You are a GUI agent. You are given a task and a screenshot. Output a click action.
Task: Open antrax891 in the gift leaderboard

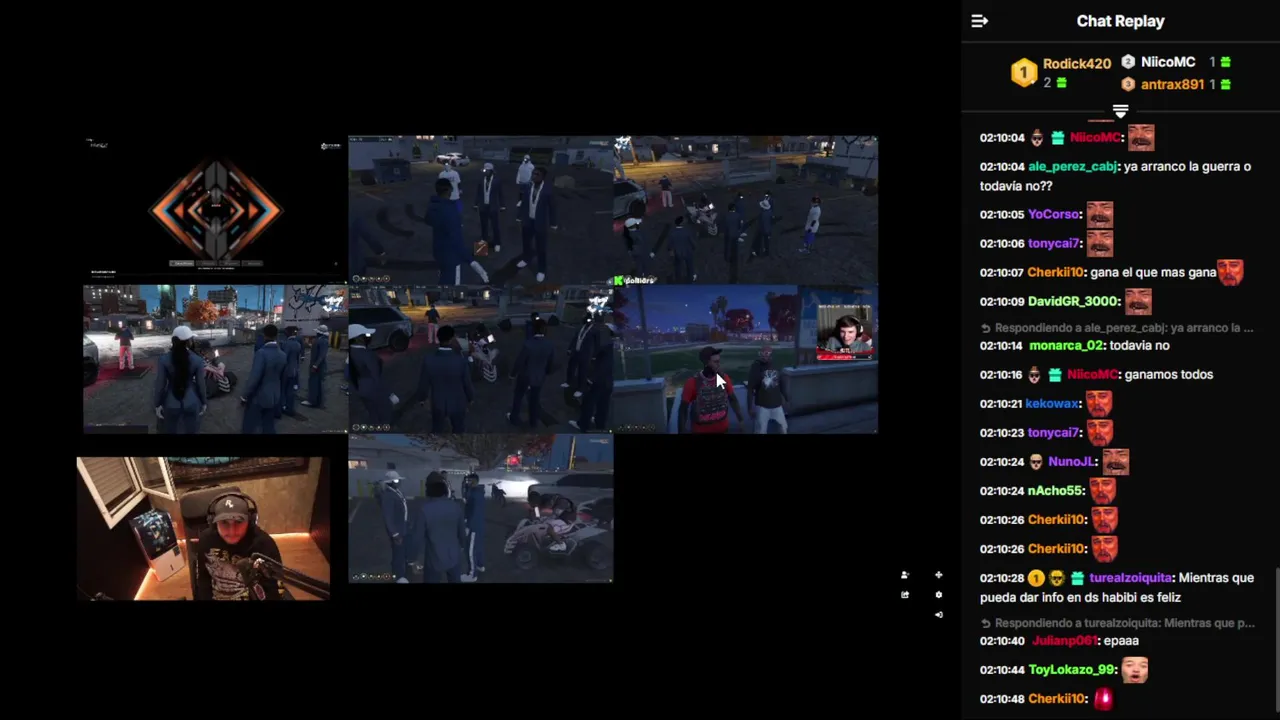click(1172, 85)
